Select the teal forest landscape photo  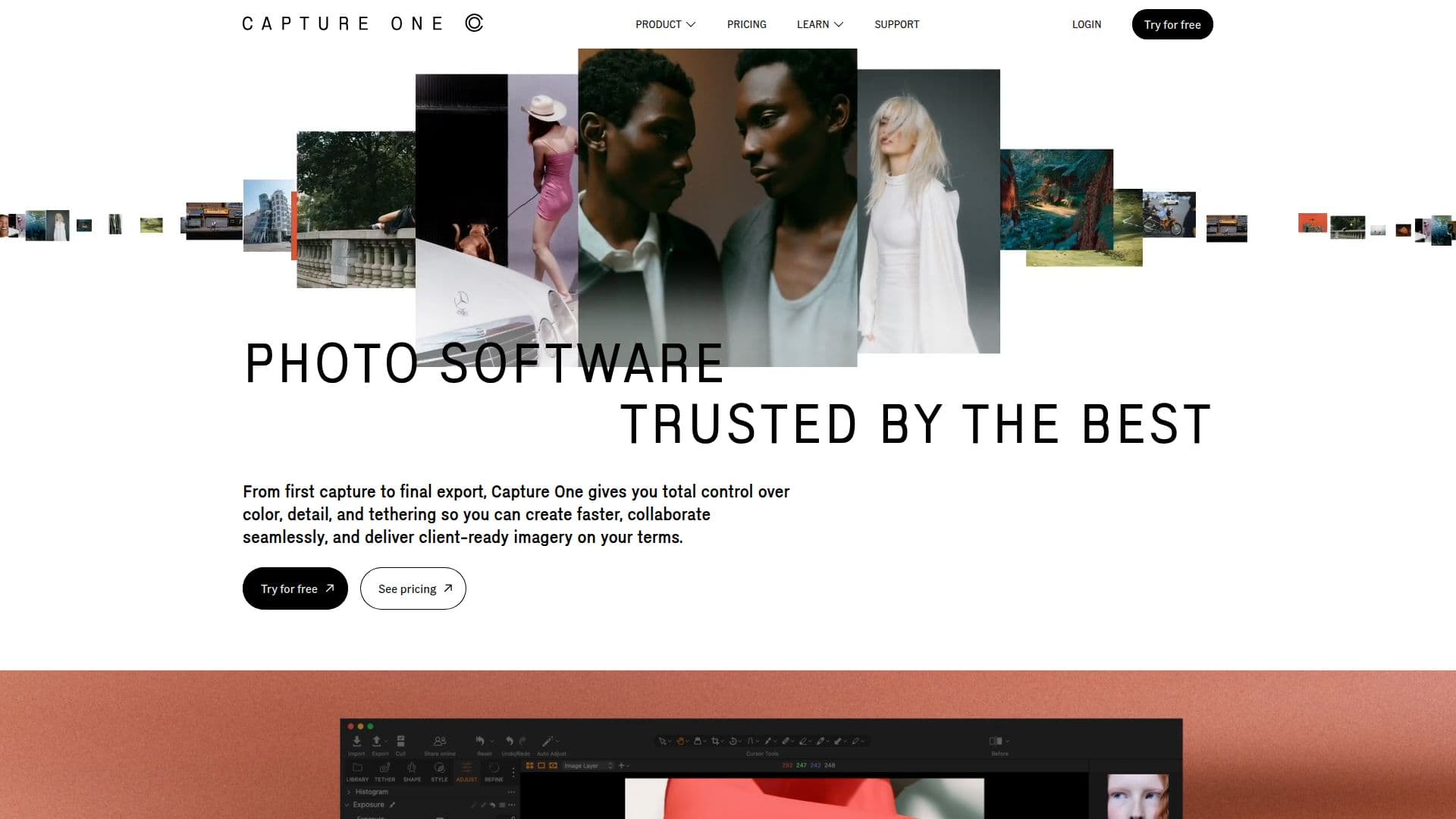point(1056,199)
